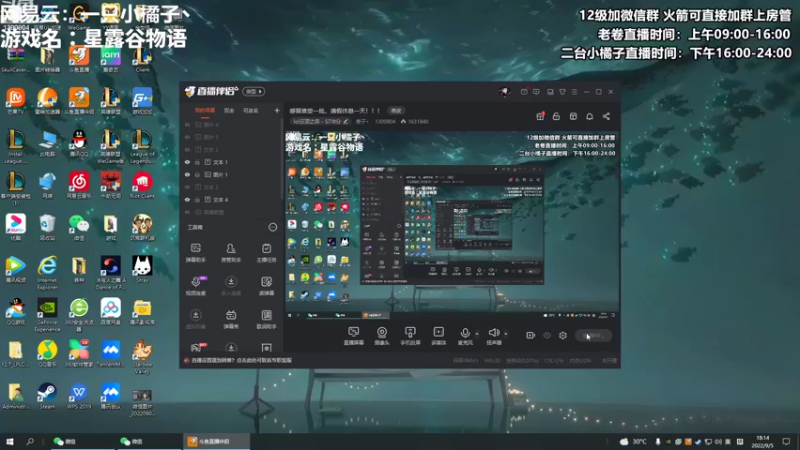Open the gift box icon with red badge
The height and width of the screenshot is (450, 800).
(x=540, y=116)
